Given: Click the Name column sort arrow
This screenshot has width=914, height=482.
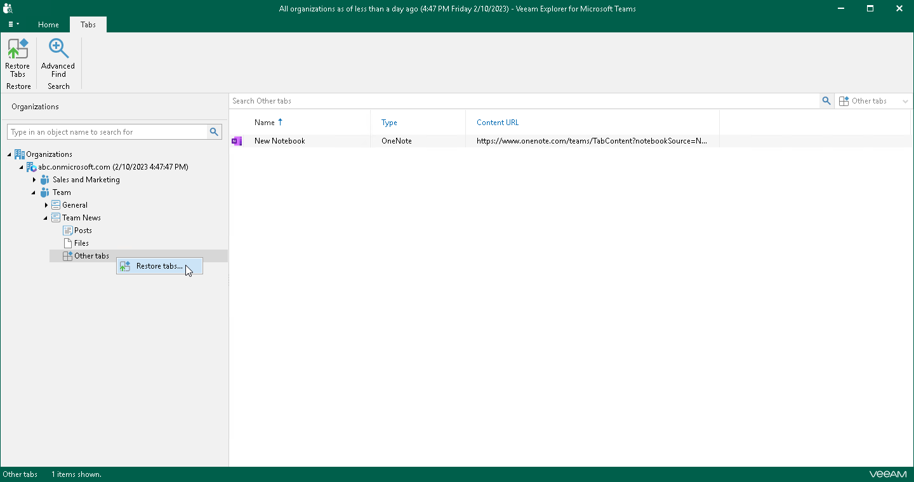Looking at the screenshot, I should tap(280, 122).
